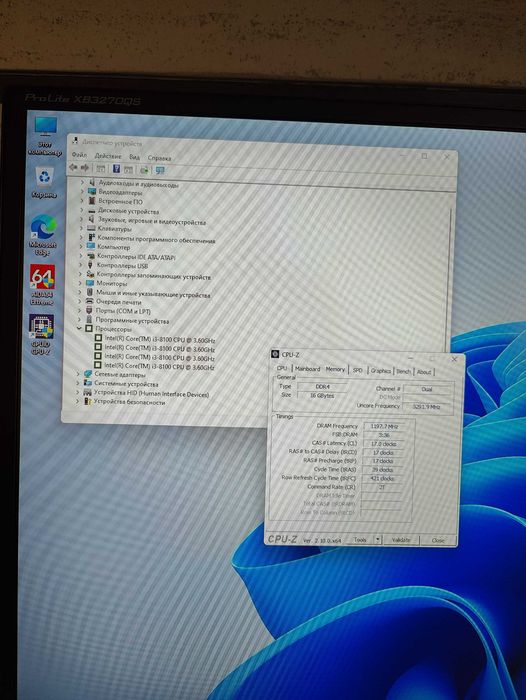Expand Устройства HID (Human Interface Devices)
Image resolution: width=526 pixels, height=700 pixels.
[78, 392]
